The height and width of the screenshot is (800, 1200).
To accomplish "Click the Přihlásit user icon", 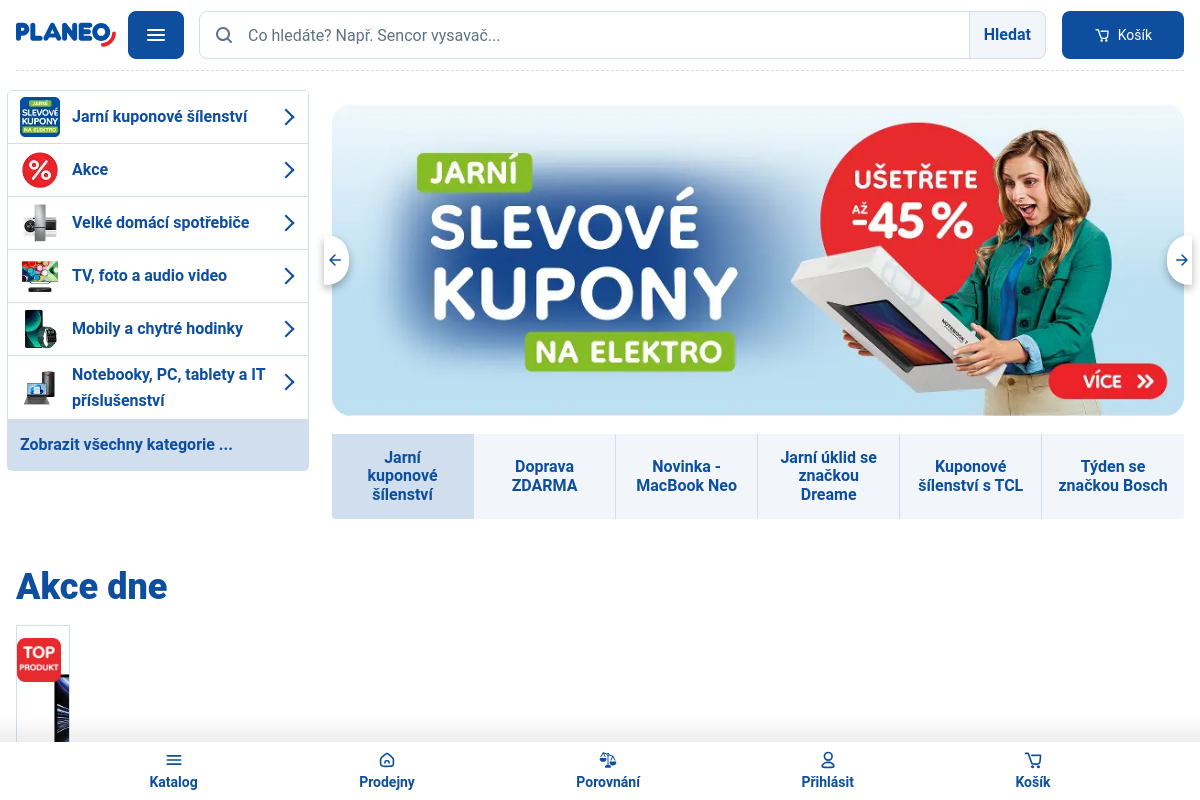I will 827,761.
